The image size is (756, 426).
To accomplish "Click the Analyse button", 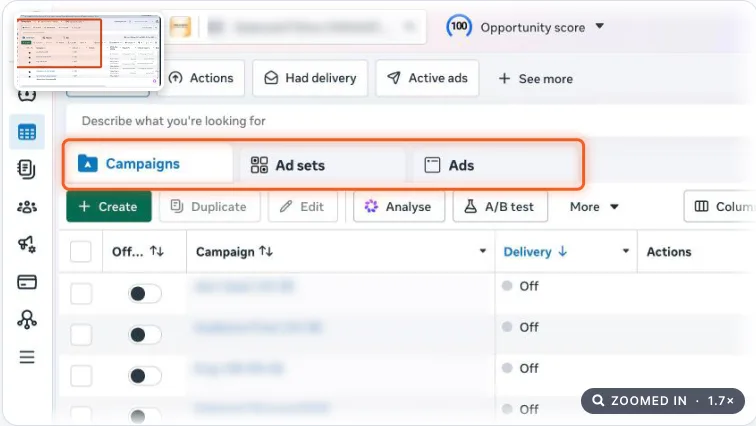I will pos(399,207).
